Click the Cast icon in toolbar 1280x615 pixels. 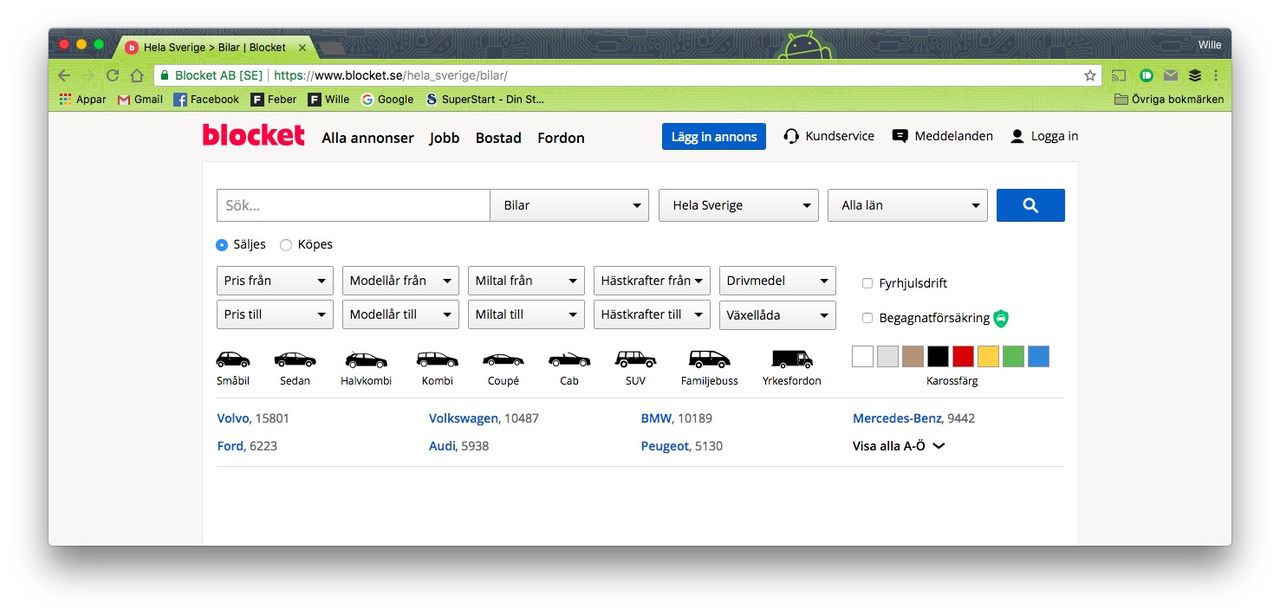(1119, 75)
